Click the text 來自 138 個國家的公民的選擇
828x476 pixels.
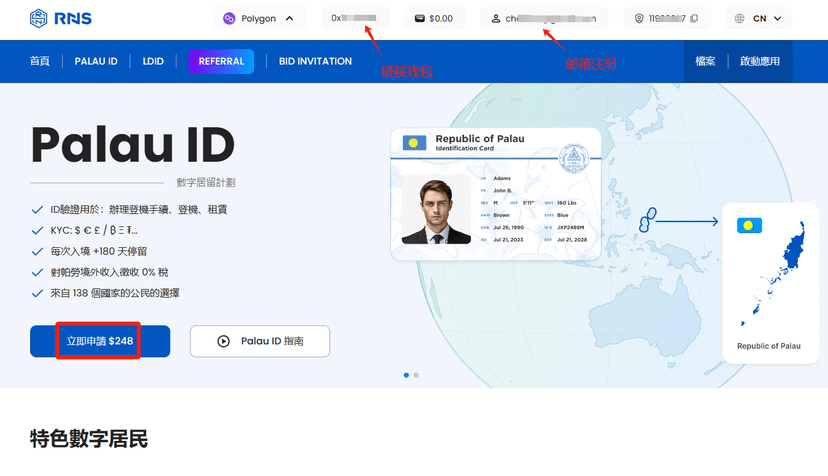[x=115, y=293]
